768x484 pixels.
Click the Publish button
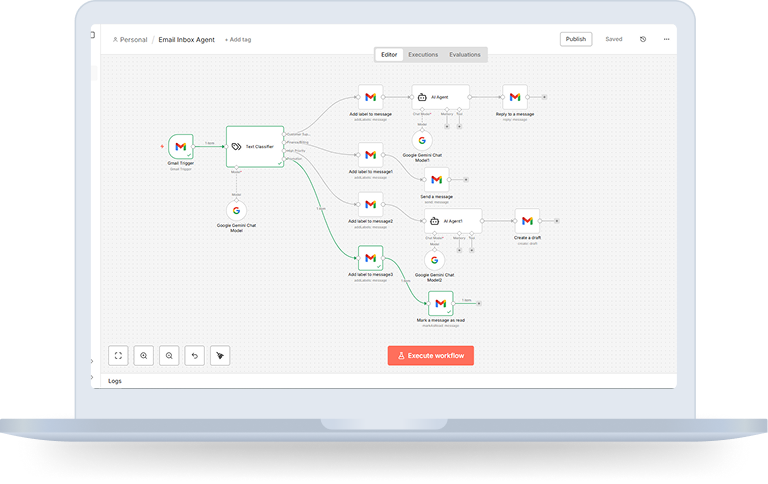(576, 39)
